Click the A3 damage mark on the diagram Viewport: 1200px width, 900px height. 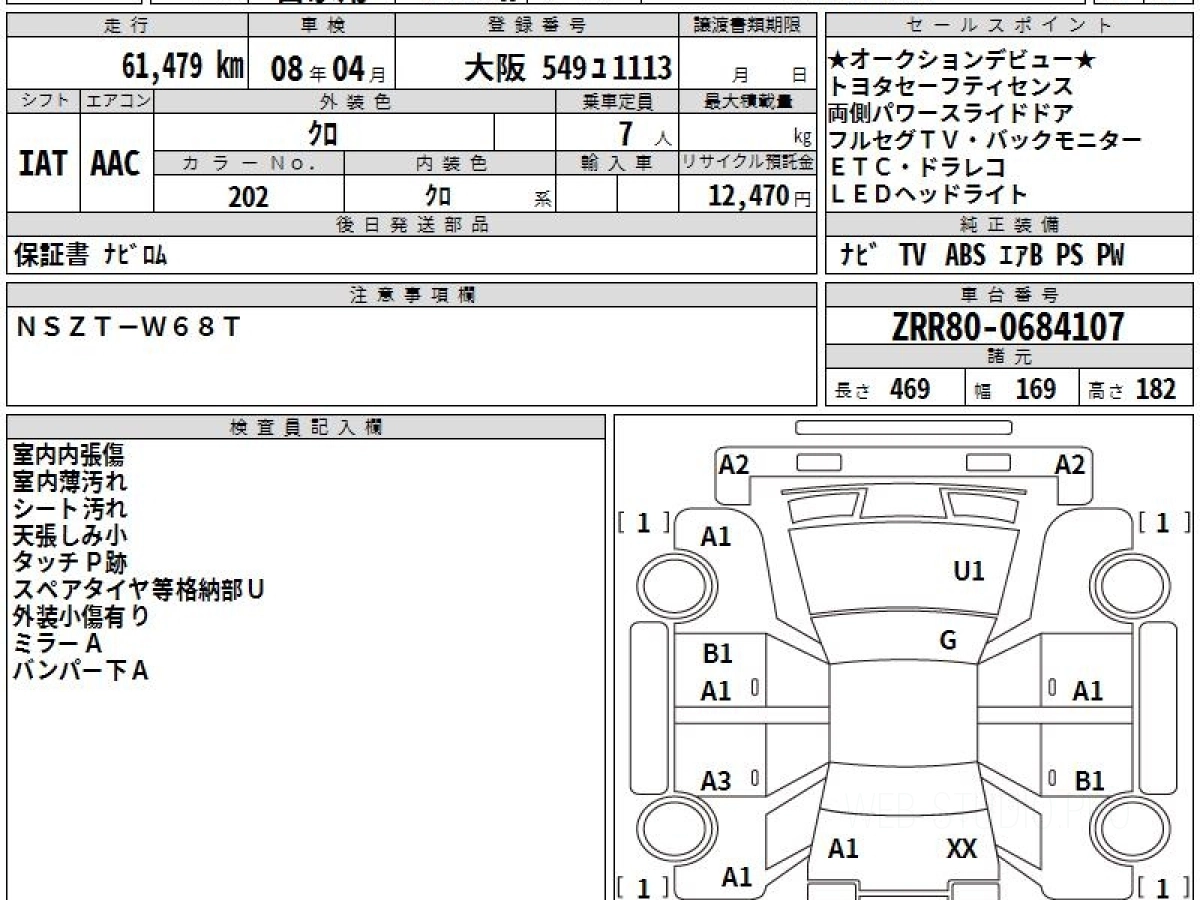(x=717, y=782)
